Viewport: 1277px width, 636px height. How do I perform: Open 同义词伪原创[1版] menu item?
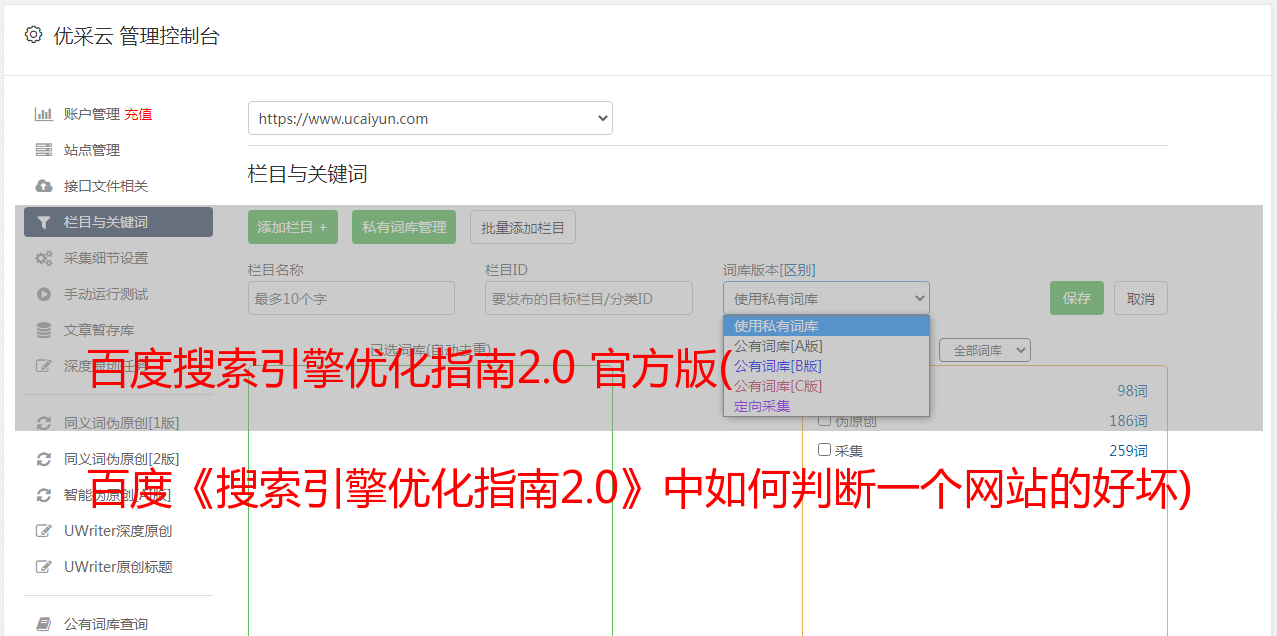pyautogui.click(x=122, y=423)
